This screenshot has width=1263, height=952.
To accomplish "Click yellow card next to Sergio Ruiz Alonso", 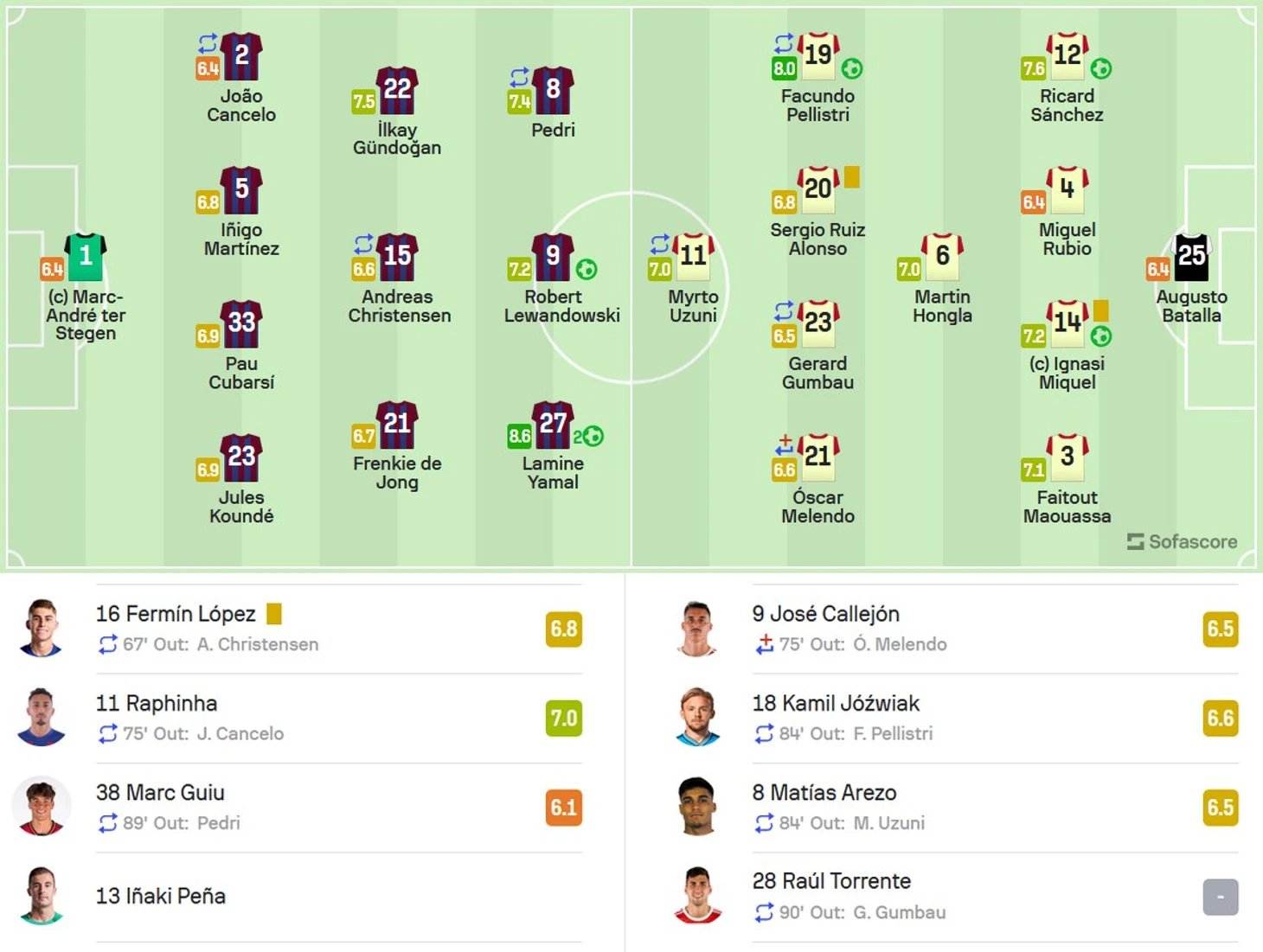I will point(852,176).
